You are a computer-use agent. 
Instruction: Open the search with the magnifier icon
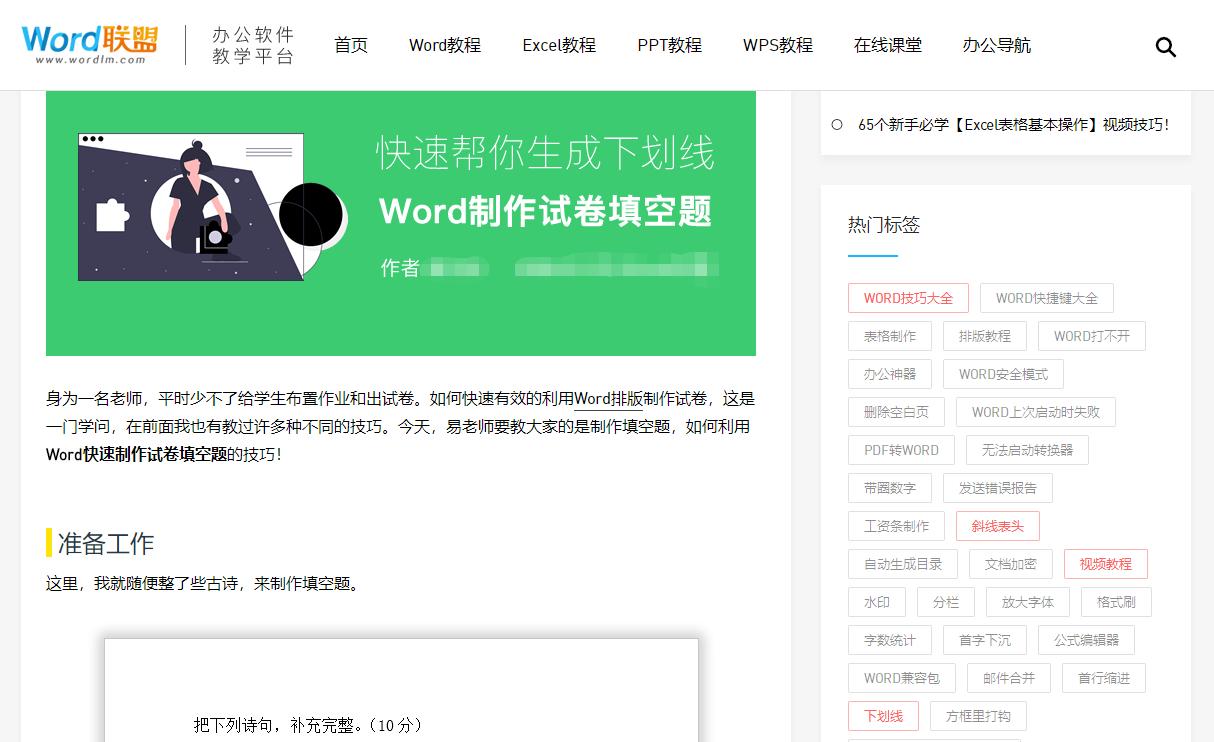1166,46
